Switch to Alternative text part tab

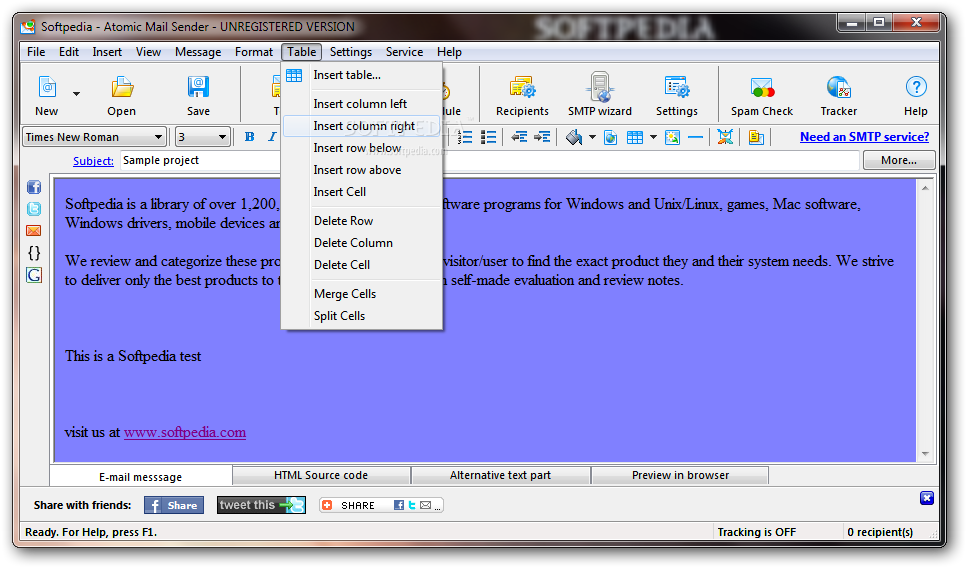pos(500,475)
